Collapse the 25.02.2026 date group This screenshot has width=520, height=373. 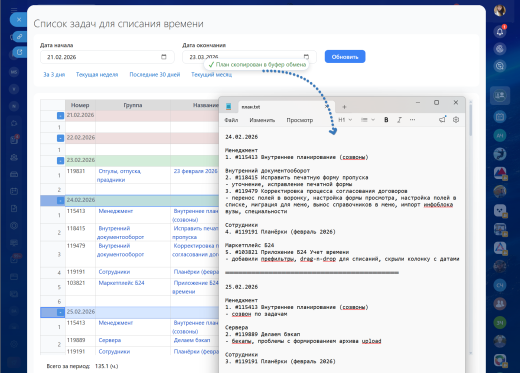tap(60, 312)
